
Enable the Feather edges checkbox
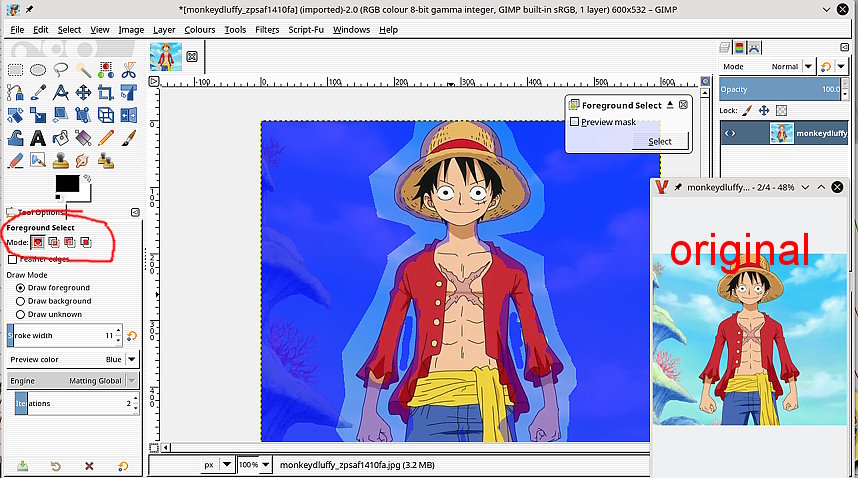(x=13, y=259)
